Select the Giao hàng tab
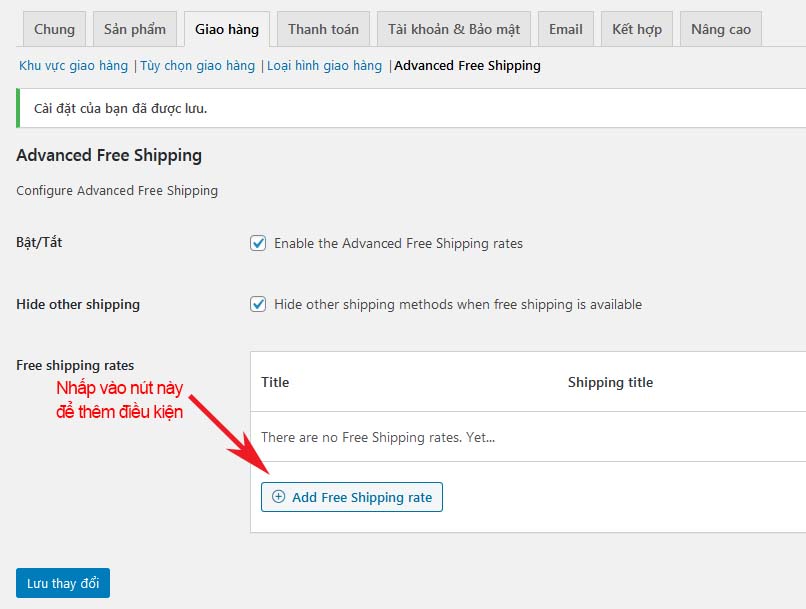The height and width of the screenshot is (609, 806). click(227, 29)
